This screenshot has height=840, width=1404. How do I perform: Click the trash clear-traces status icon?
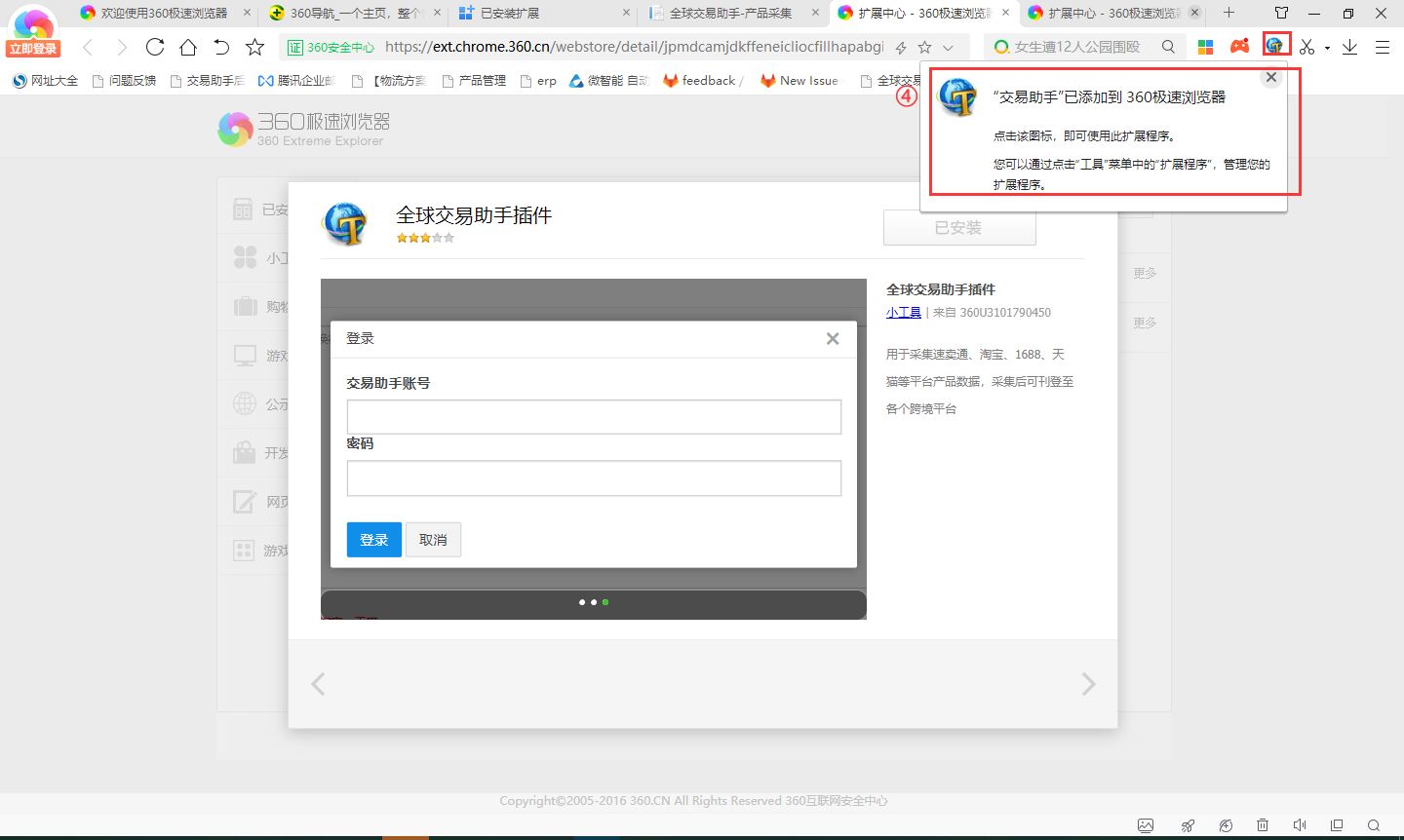1263,825
